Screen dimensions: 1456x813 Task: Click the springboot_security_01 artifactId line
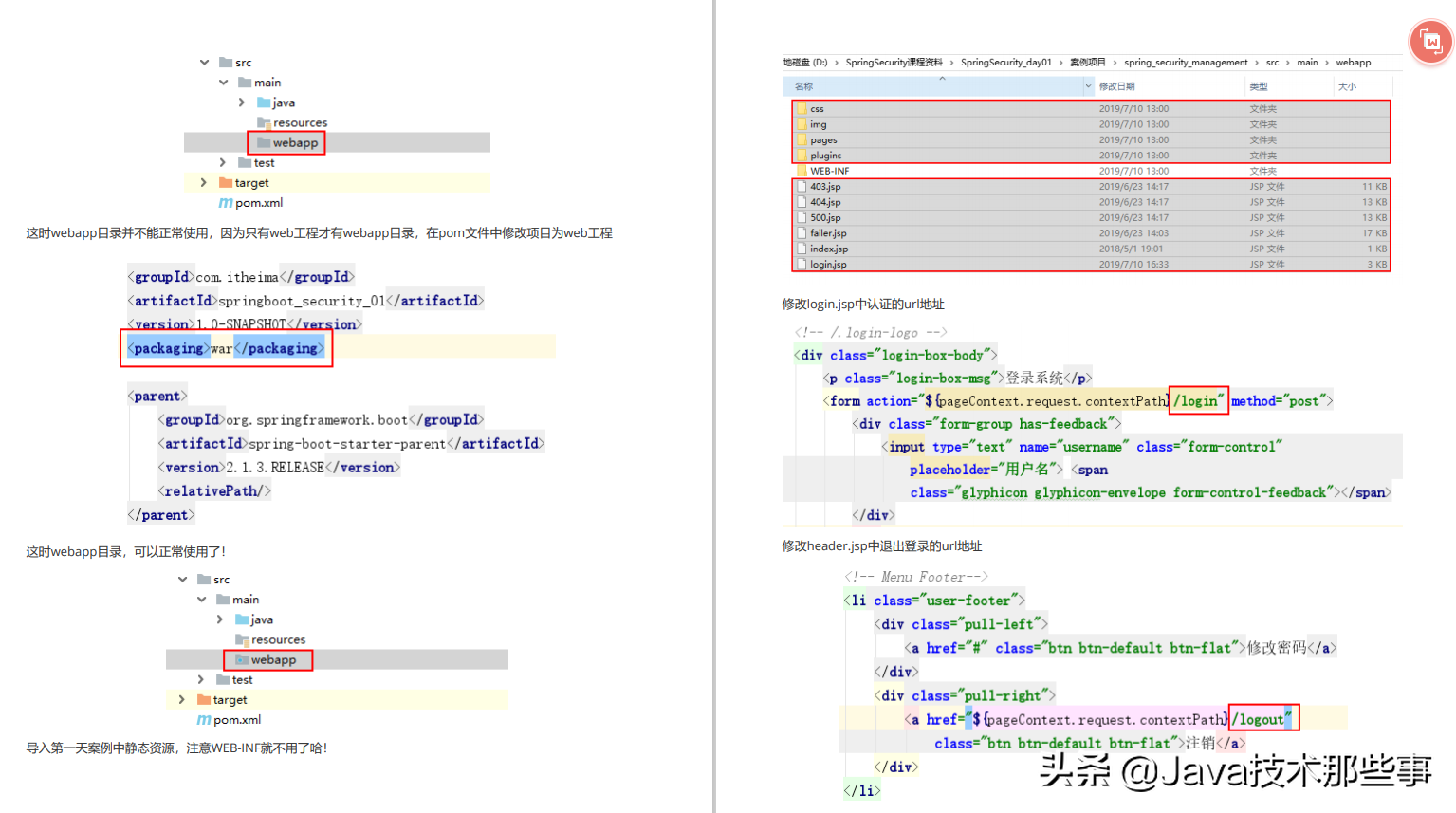click(x=305, y=301)
